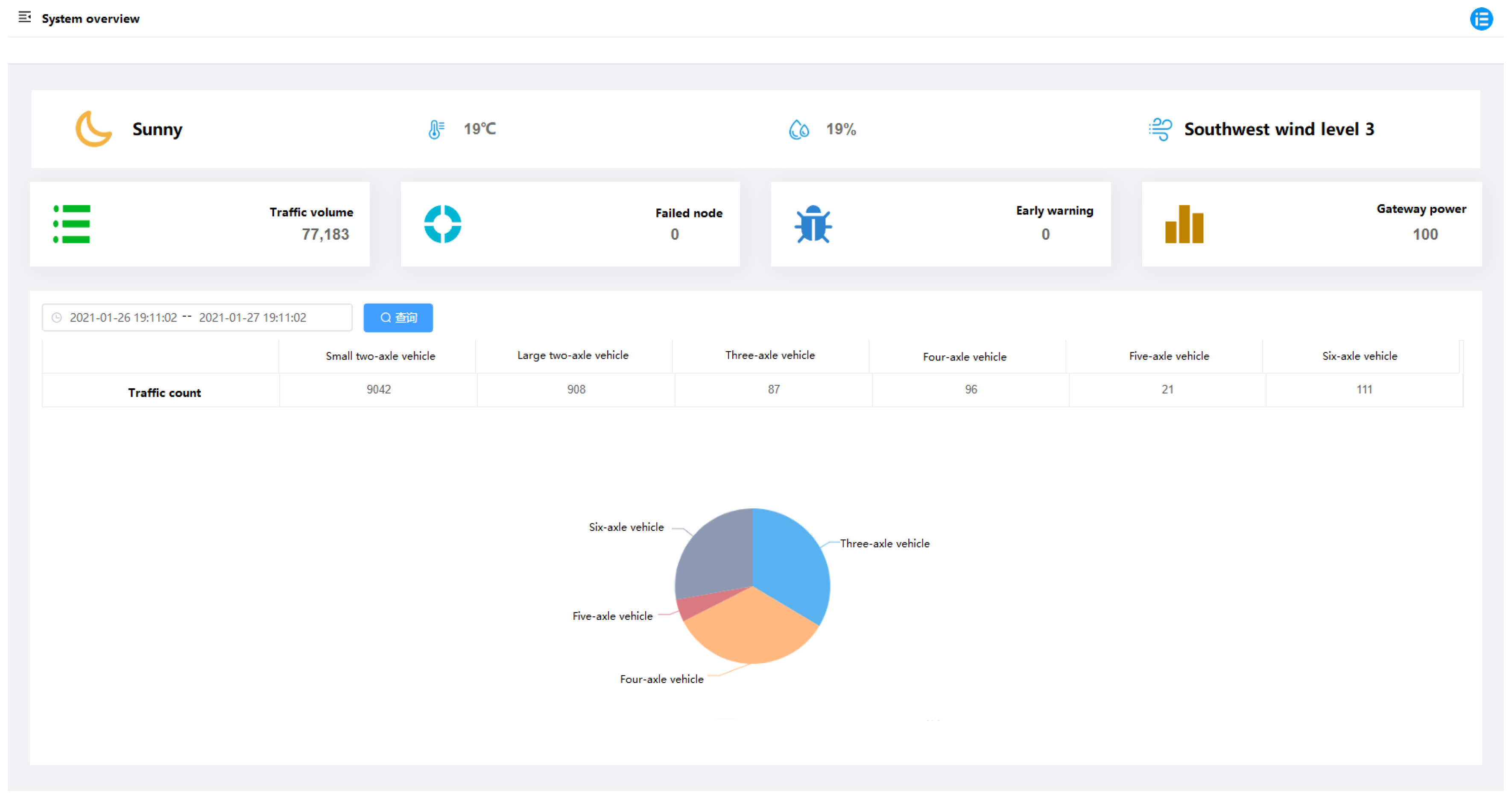Toggle the sidebar hamburger menu icon
This screenshot has width=1512, height=800.
click(x=24, y=18)
